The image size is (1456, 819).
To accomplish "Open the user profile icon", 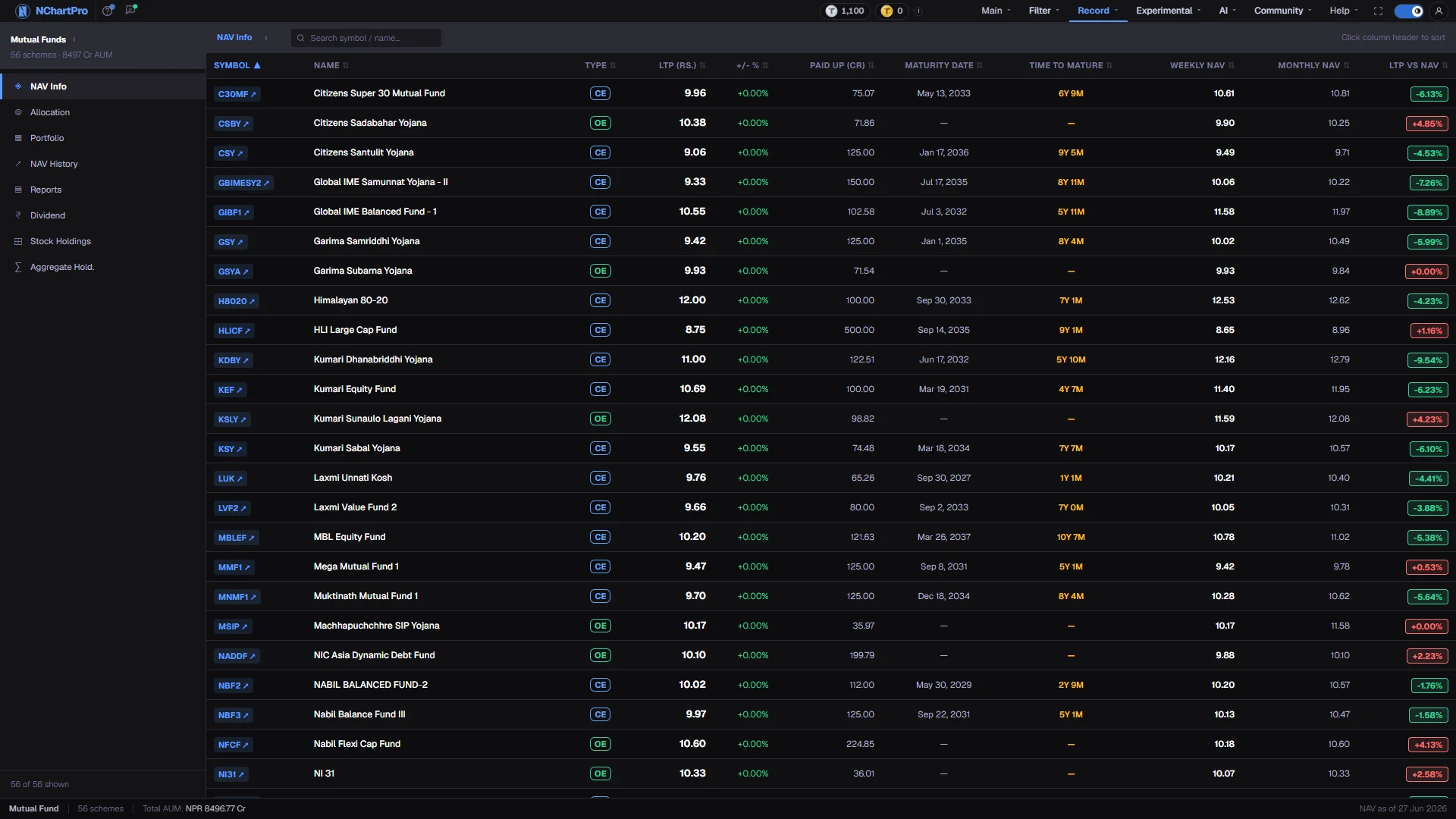I will (x=1439, y=11).
